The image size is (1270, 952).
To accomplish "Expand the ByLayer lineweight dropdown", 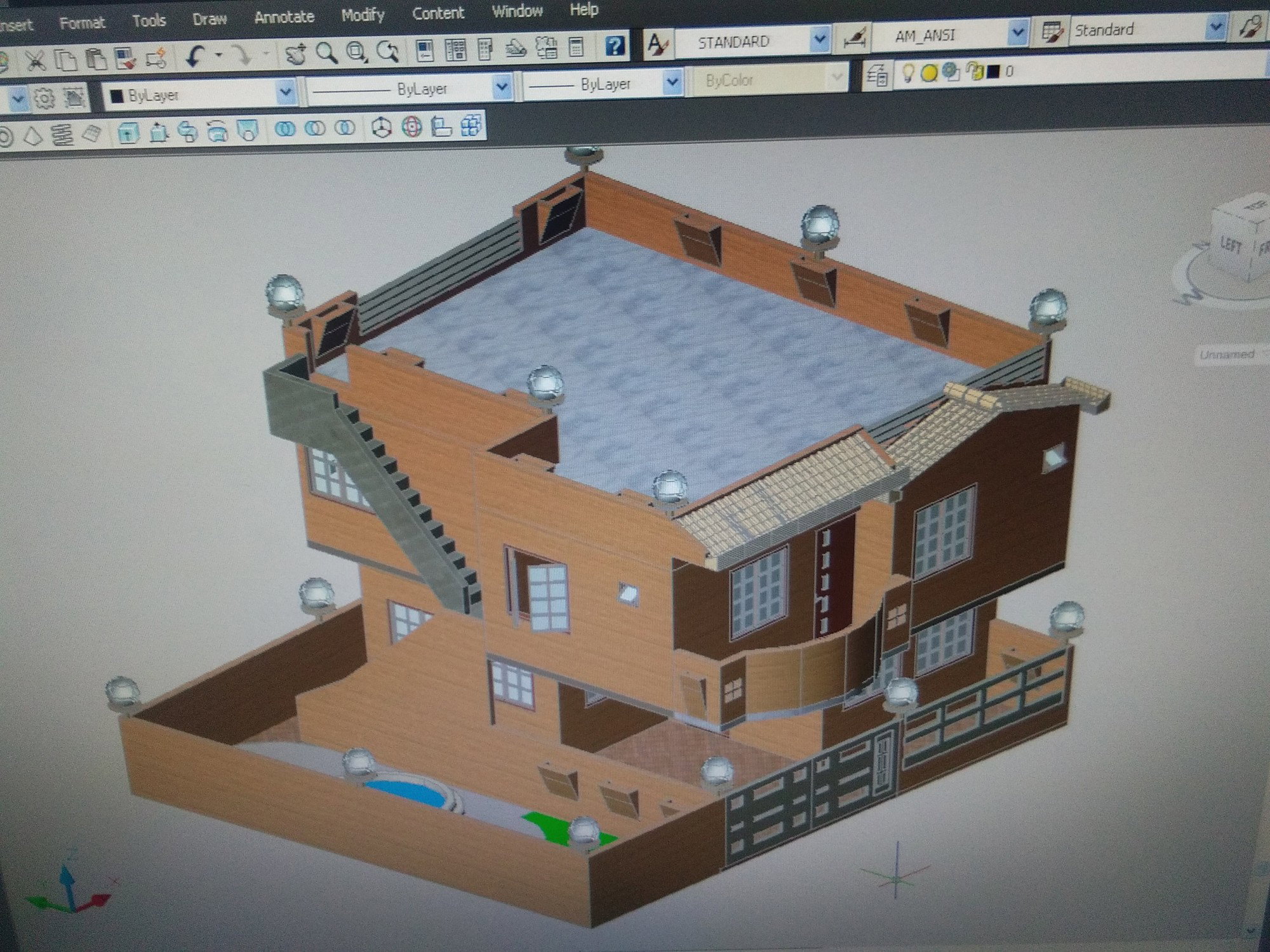I will click(672, 82).
